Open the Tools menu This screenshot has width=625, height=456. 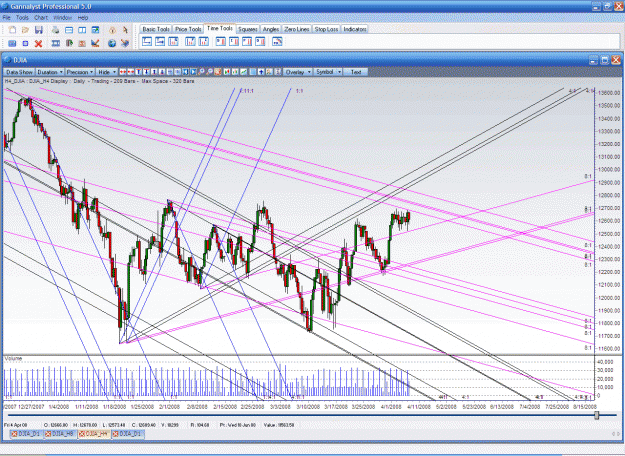click(22, 18)
